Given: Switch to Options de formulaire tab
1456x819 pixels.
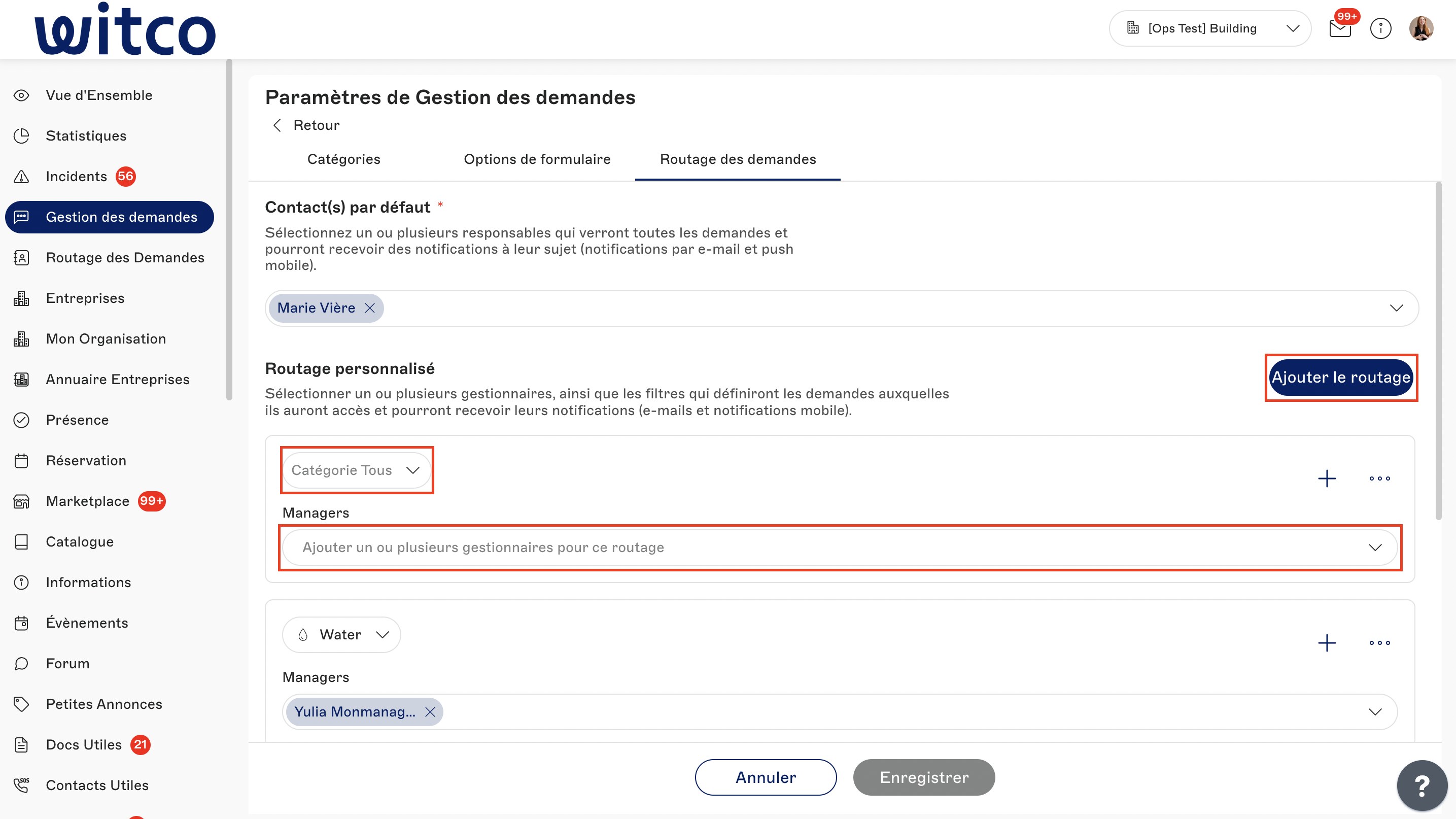Looking at the screenshot, I should coord(537,159).
